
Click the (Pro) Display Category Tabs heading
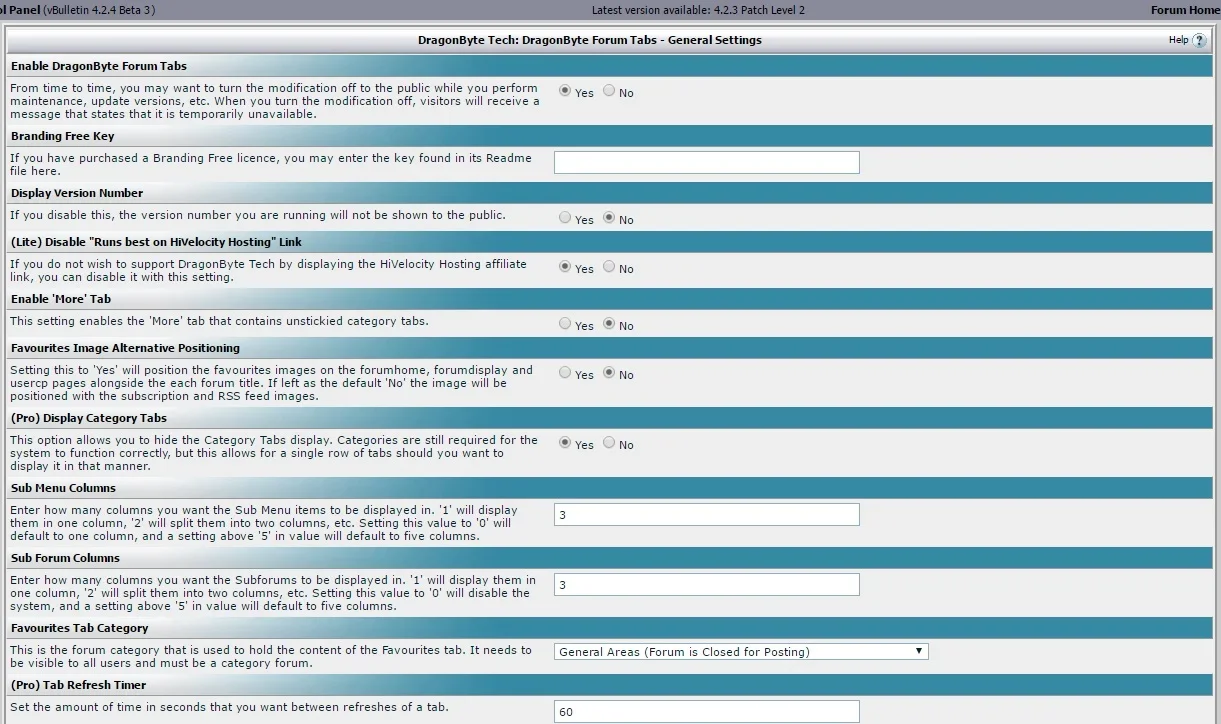point(89,418)
